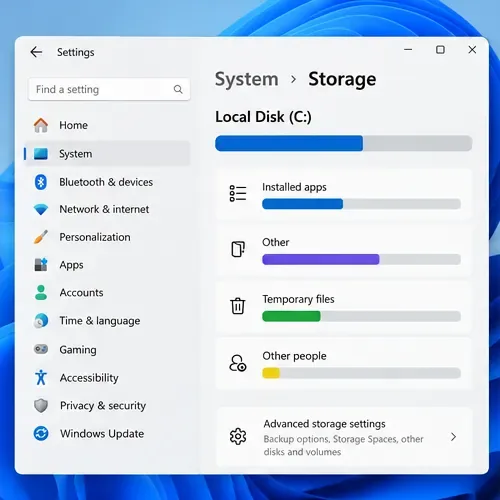This screenshot has height=500, width=500.
Task: Open Gaming settings
Action: [x=108, y=349]
